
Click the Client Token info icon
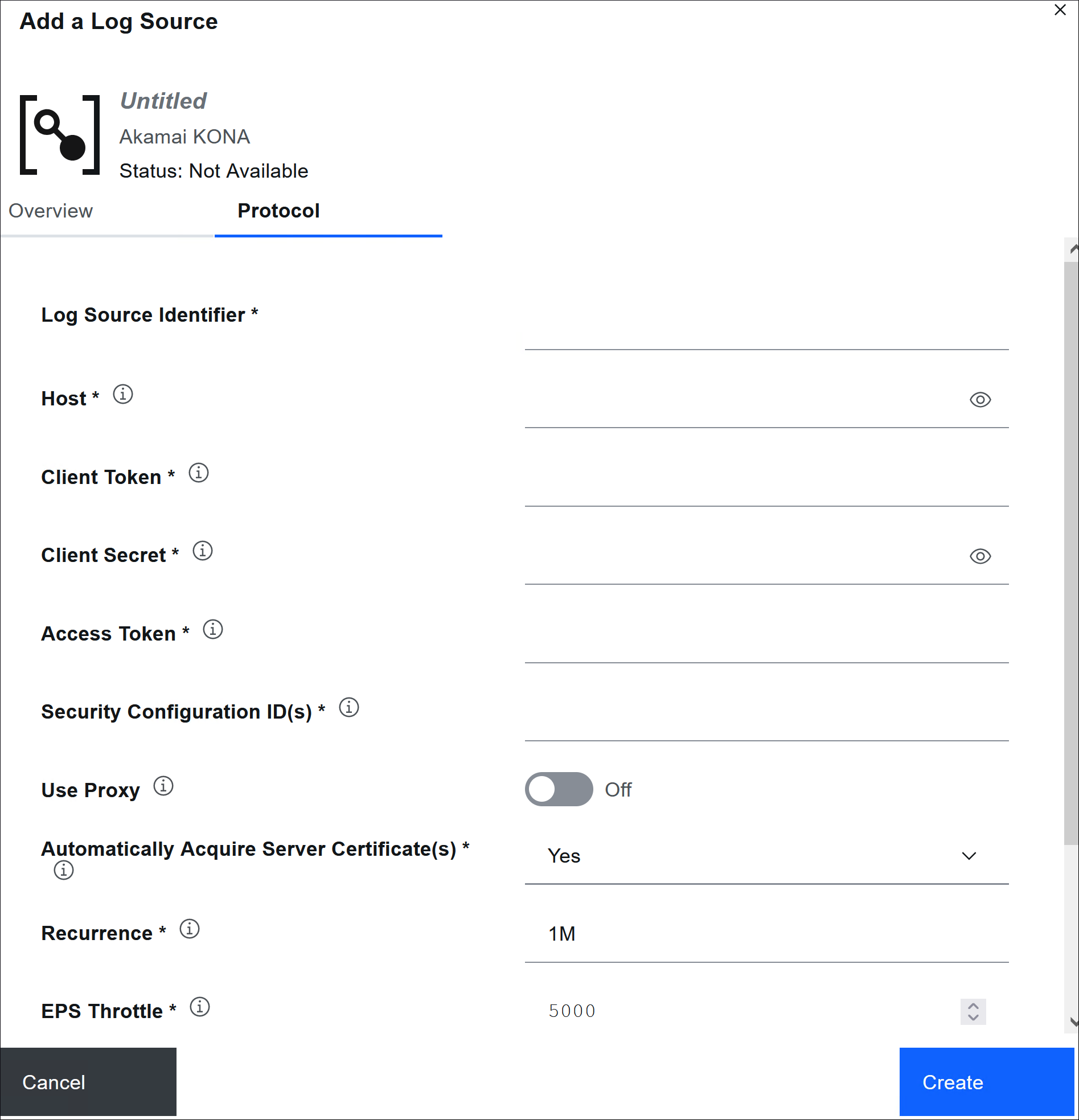click(x=198, y=473)
